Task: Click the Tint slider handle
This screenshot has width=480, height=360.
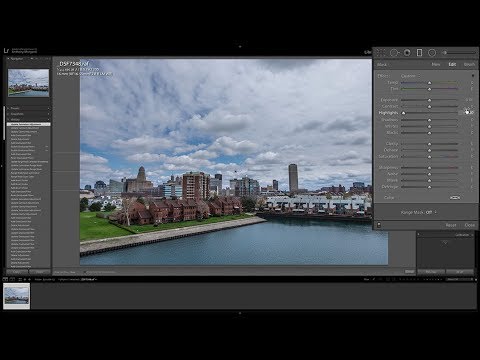Action: (429, 89)
